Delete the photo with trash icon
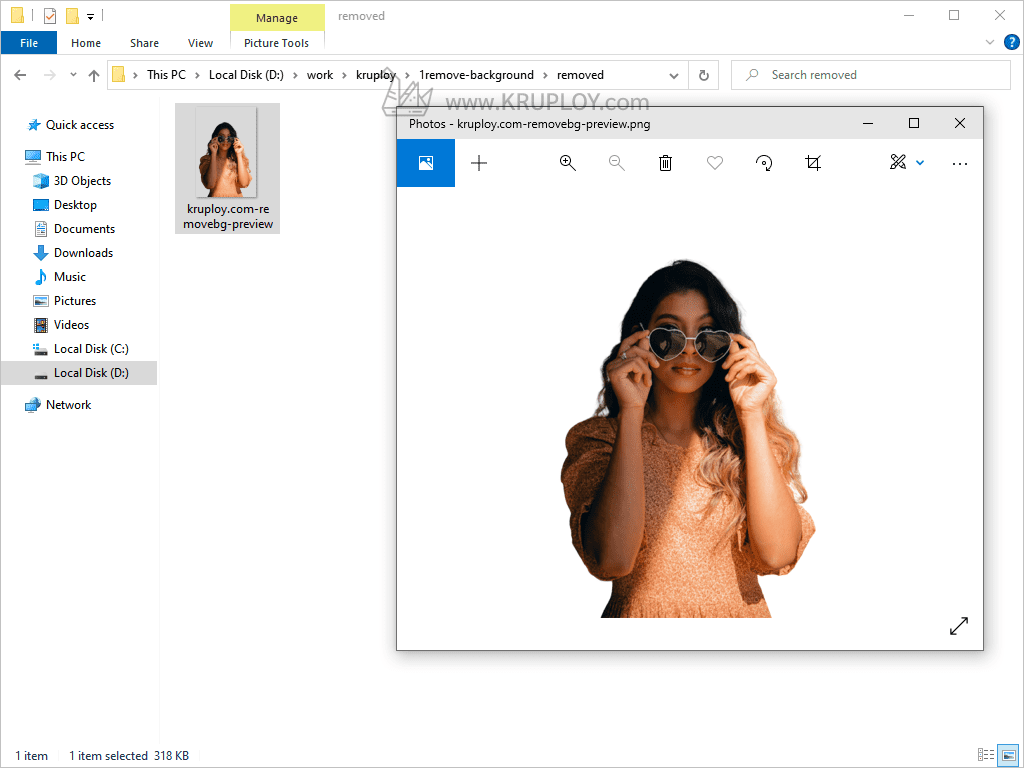1024x768 pixels. pyautogui.click(x=665, y=163)
